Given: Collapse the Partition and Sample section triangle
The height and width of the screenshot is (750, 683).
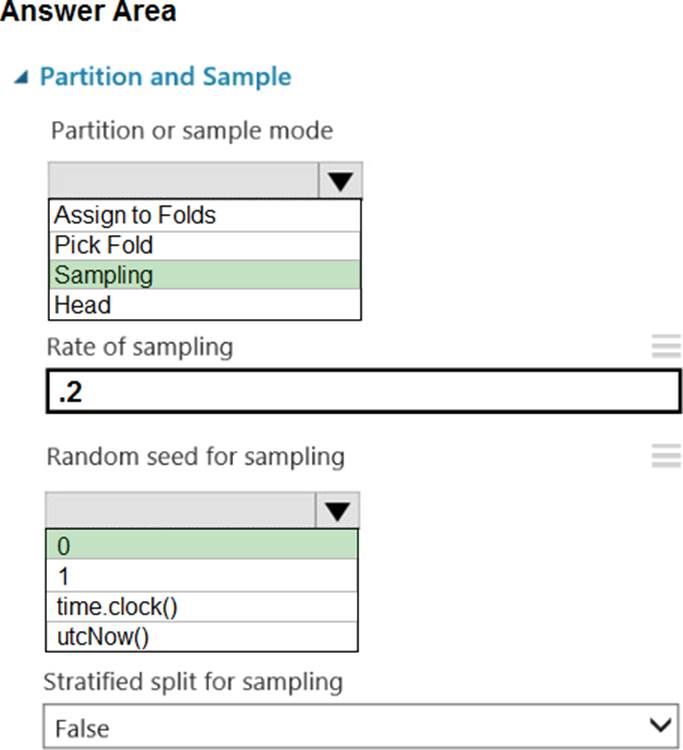Looking at the screenshot, I should (21, 78).
